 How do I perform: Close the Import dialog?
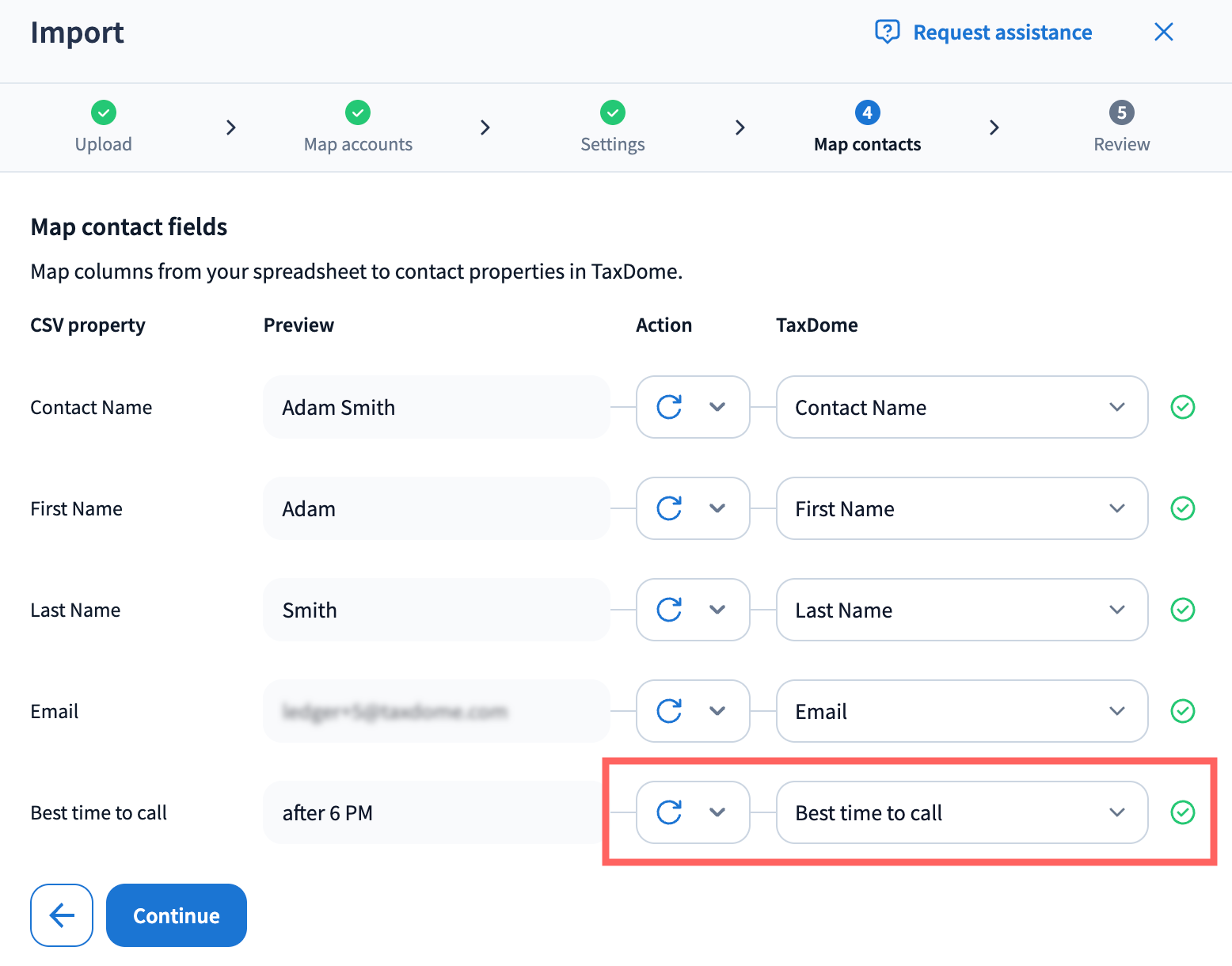point(1163,32)
